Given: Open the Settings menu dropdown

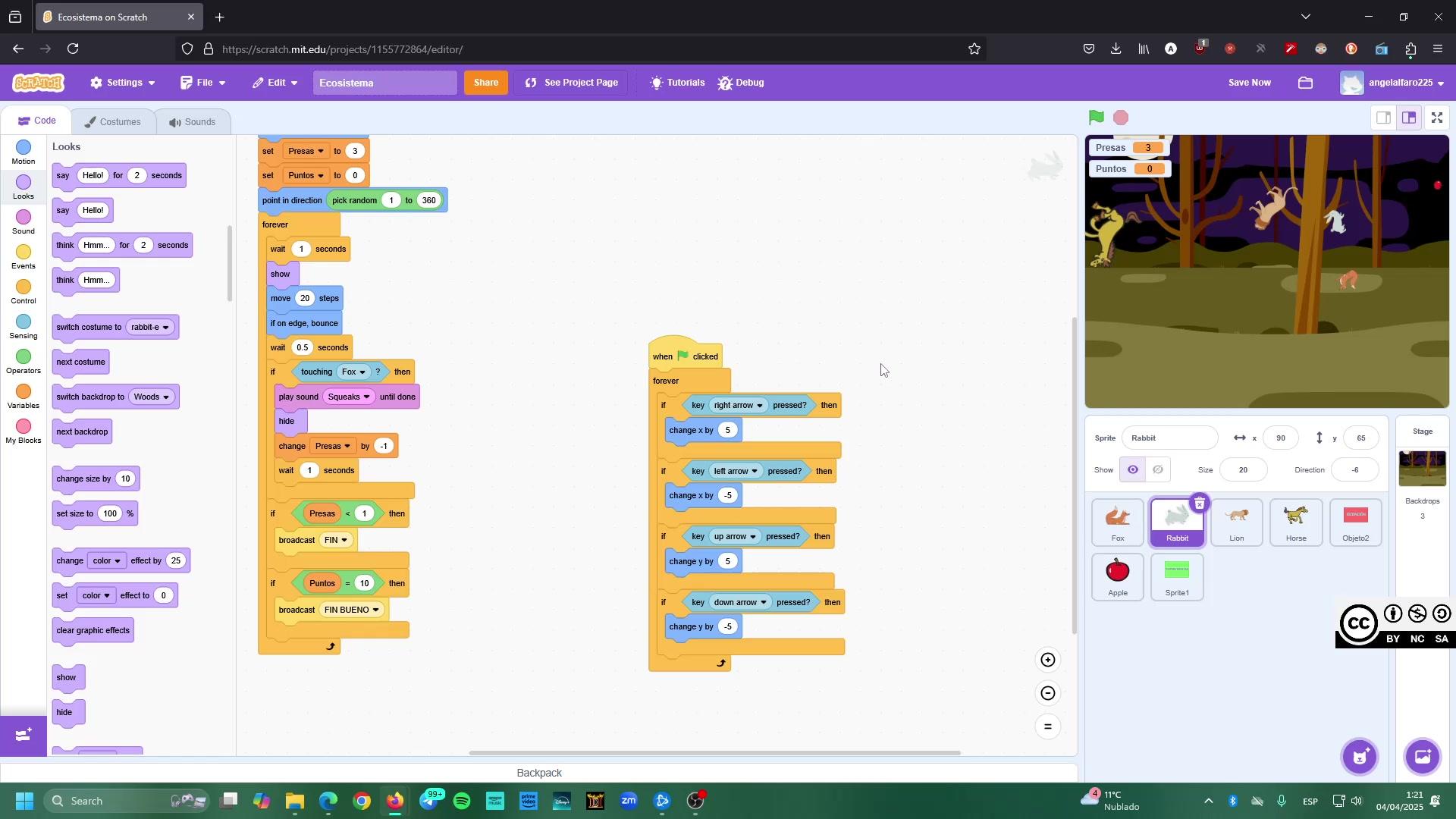Looking at the screenshot, I should [123, 83].
